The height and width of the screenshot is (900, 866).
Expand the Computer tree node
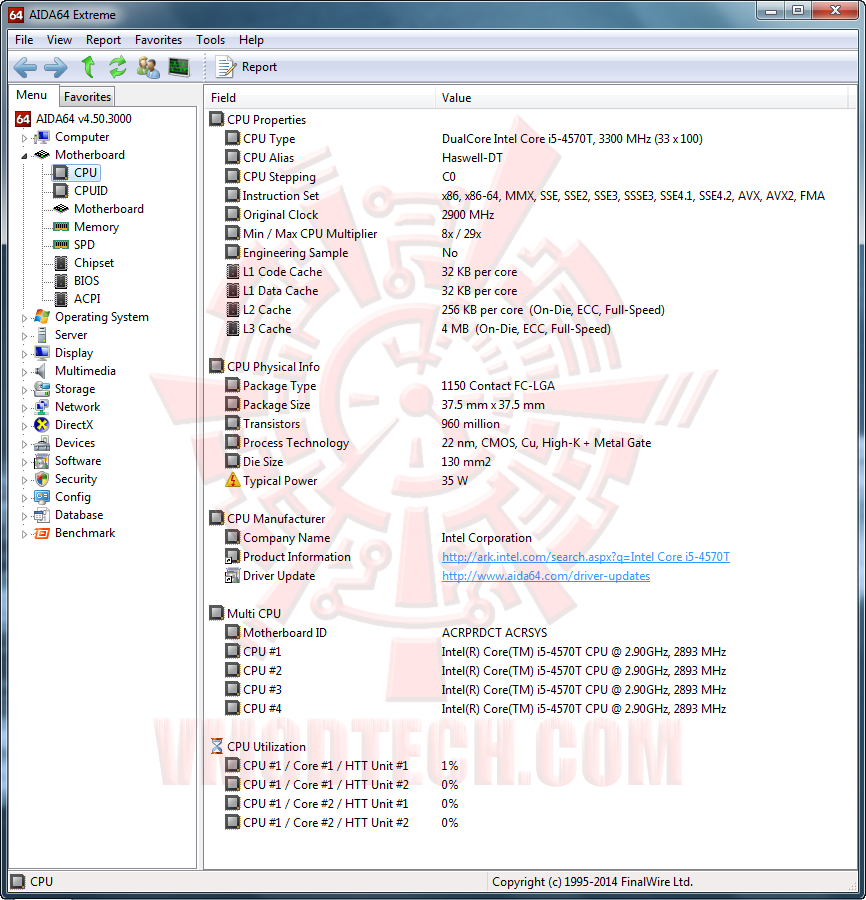click(24, 138)
